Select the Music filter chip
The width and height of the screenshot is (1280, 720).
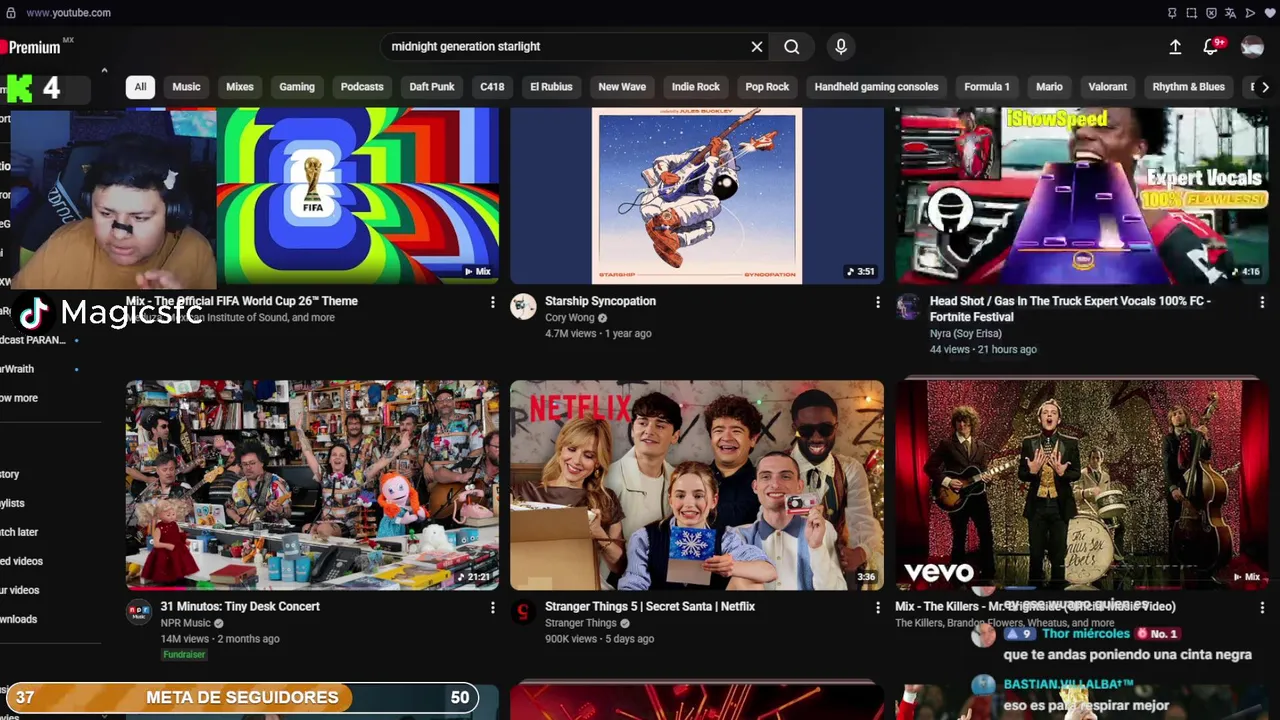186,87
